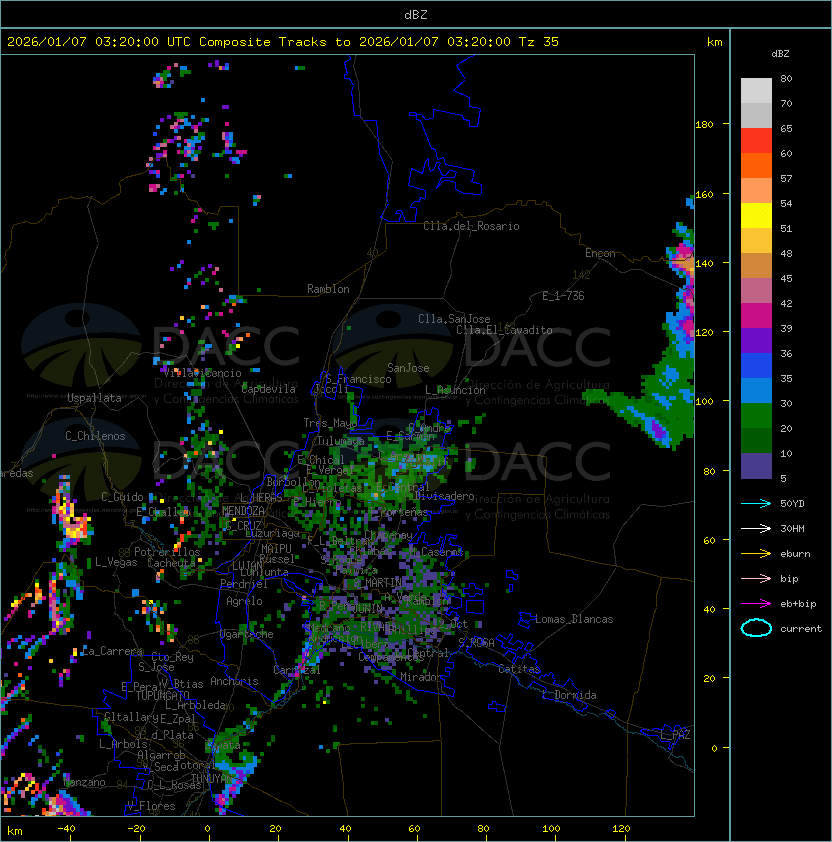This screenshot has height=842, width=832.
Task: Click the yellow 54 dBZ color swatch
Action: tap(756, 215)
